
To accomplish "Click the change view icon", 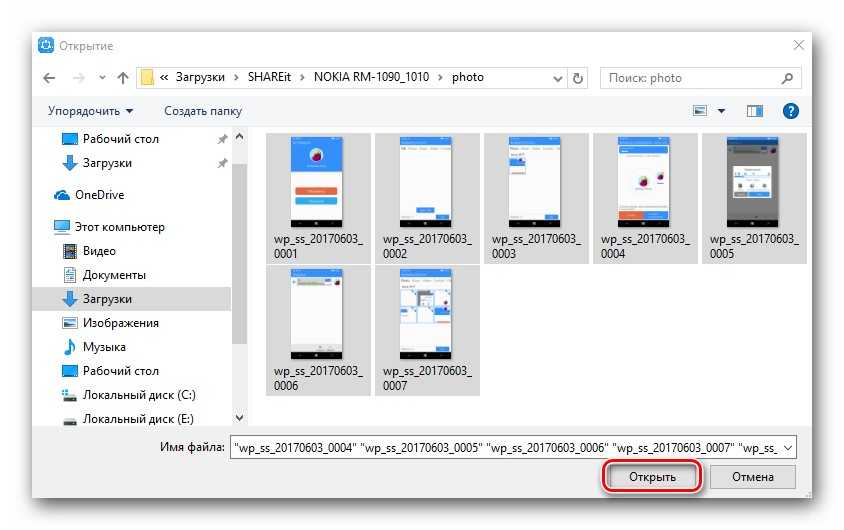I will point(700,111).
